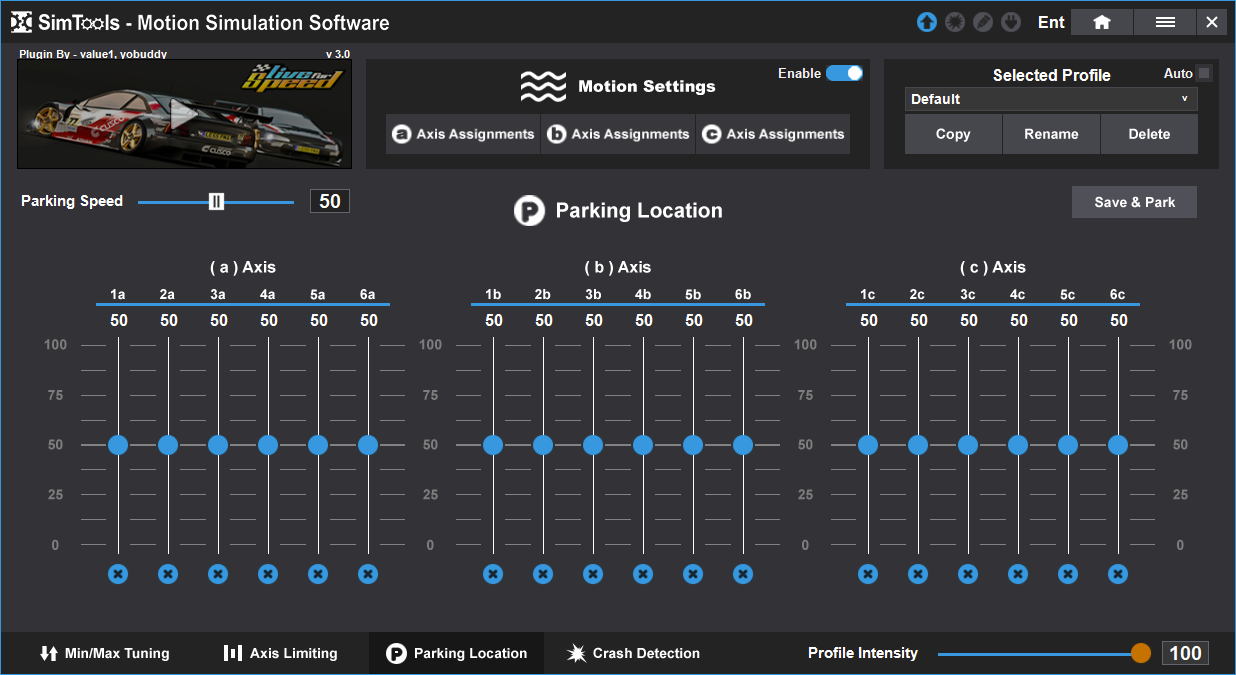Click the 3b axis slider knob
Image resolution: width=1236 pixels, height=675 pixels.
tap(593, 445)
